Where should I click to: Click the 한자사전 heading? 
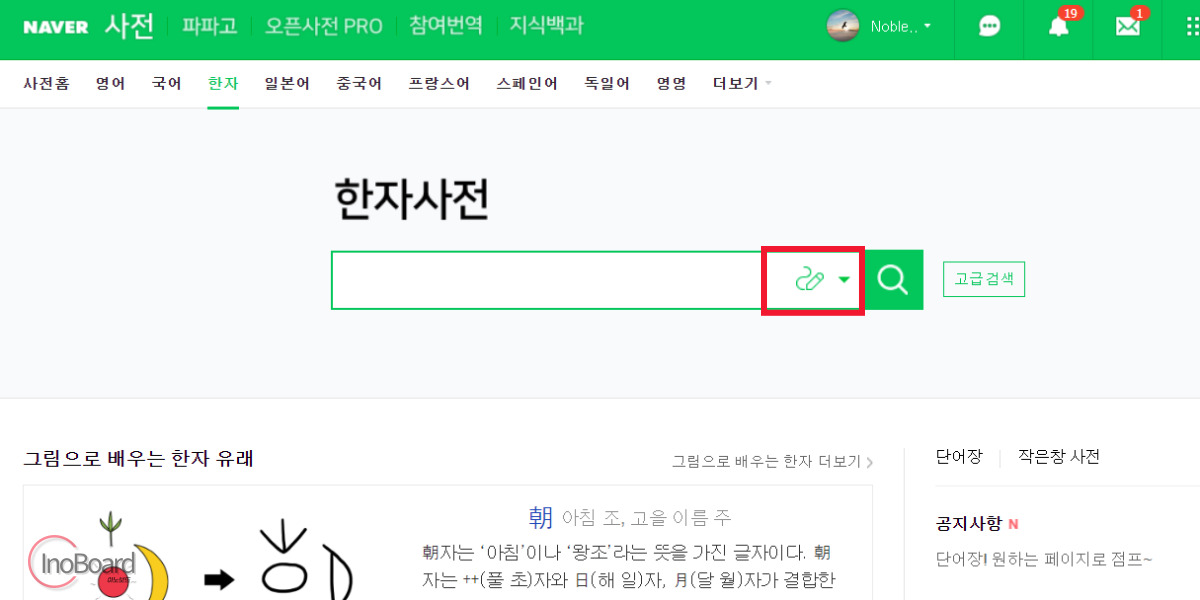pyautogui.click(x=412, y=201)
